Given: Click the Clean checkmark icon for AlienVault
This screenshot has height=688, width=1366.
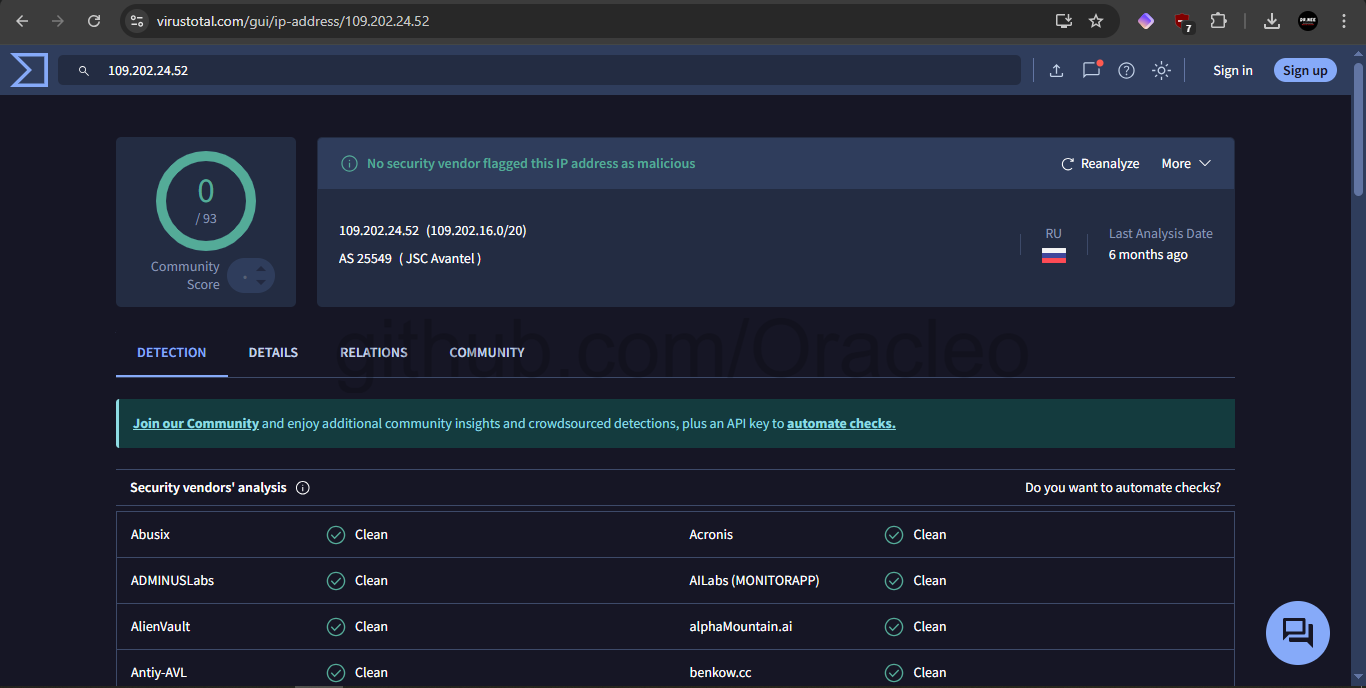Looking at the screenshot, I should click(x=336, y=627).
